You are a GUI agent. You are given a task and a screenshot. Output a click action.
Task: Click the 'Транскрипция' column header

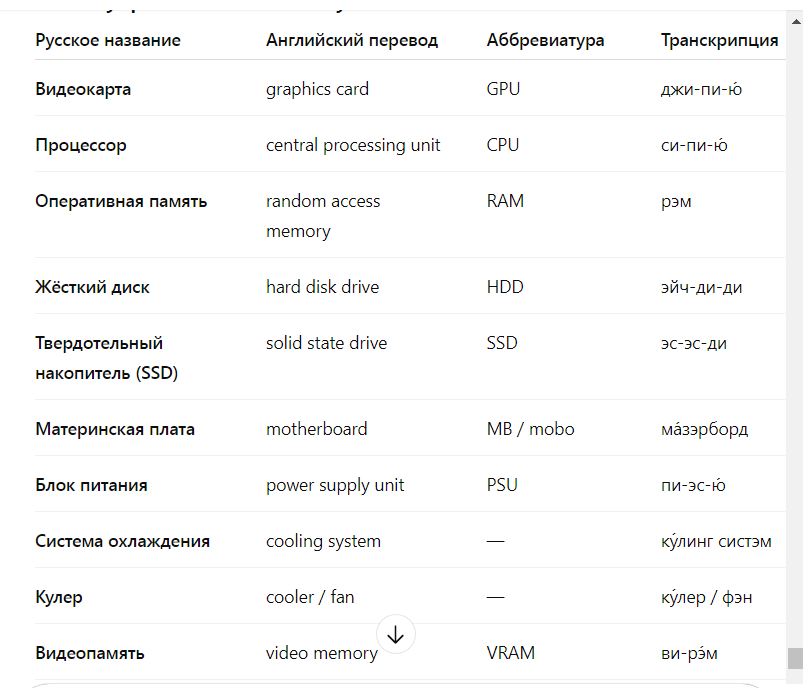click(x=720, y=40)
